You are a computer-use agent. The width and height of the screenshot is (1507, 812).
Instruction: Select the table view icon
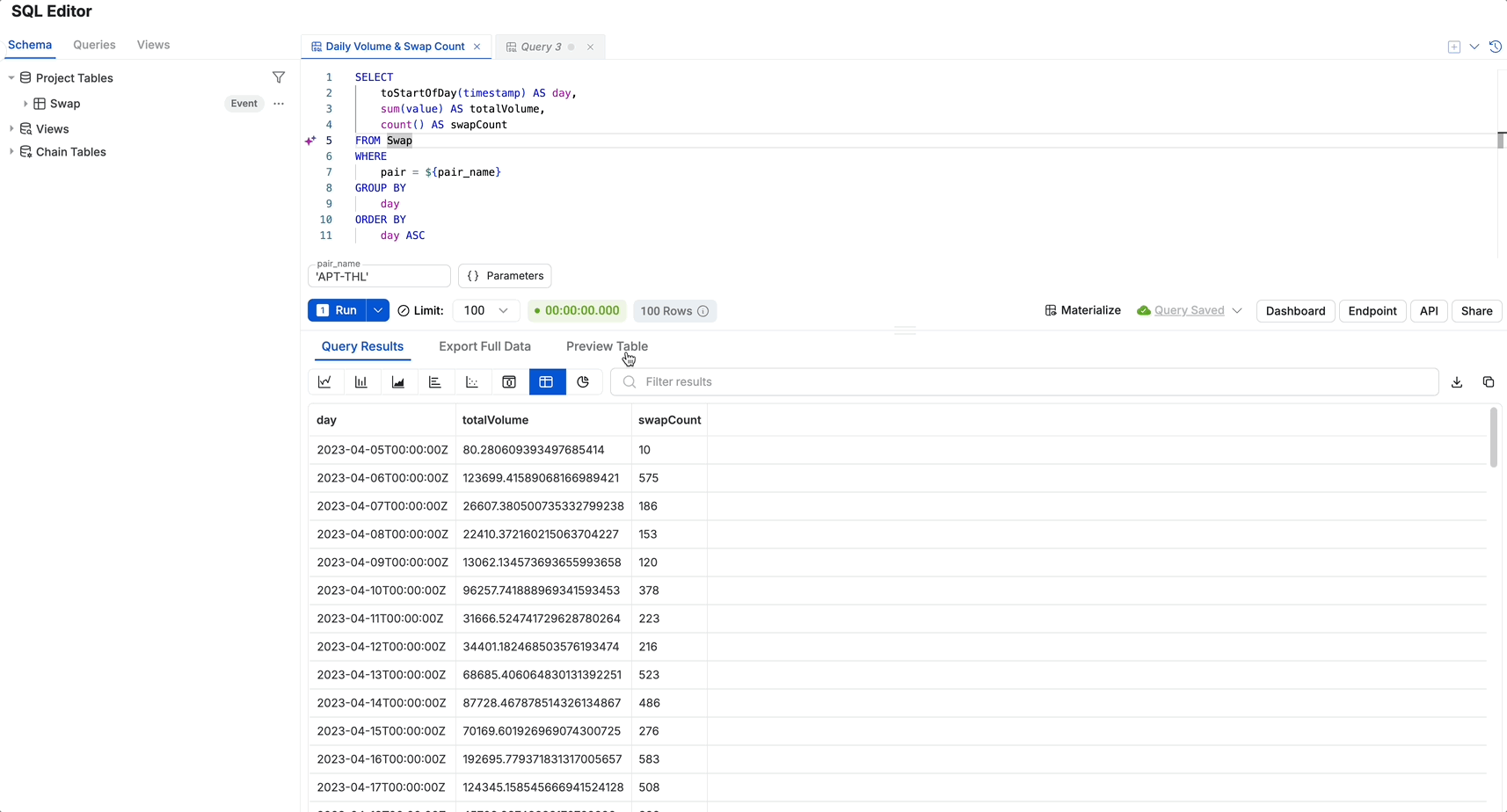click(x=546, y=382)
